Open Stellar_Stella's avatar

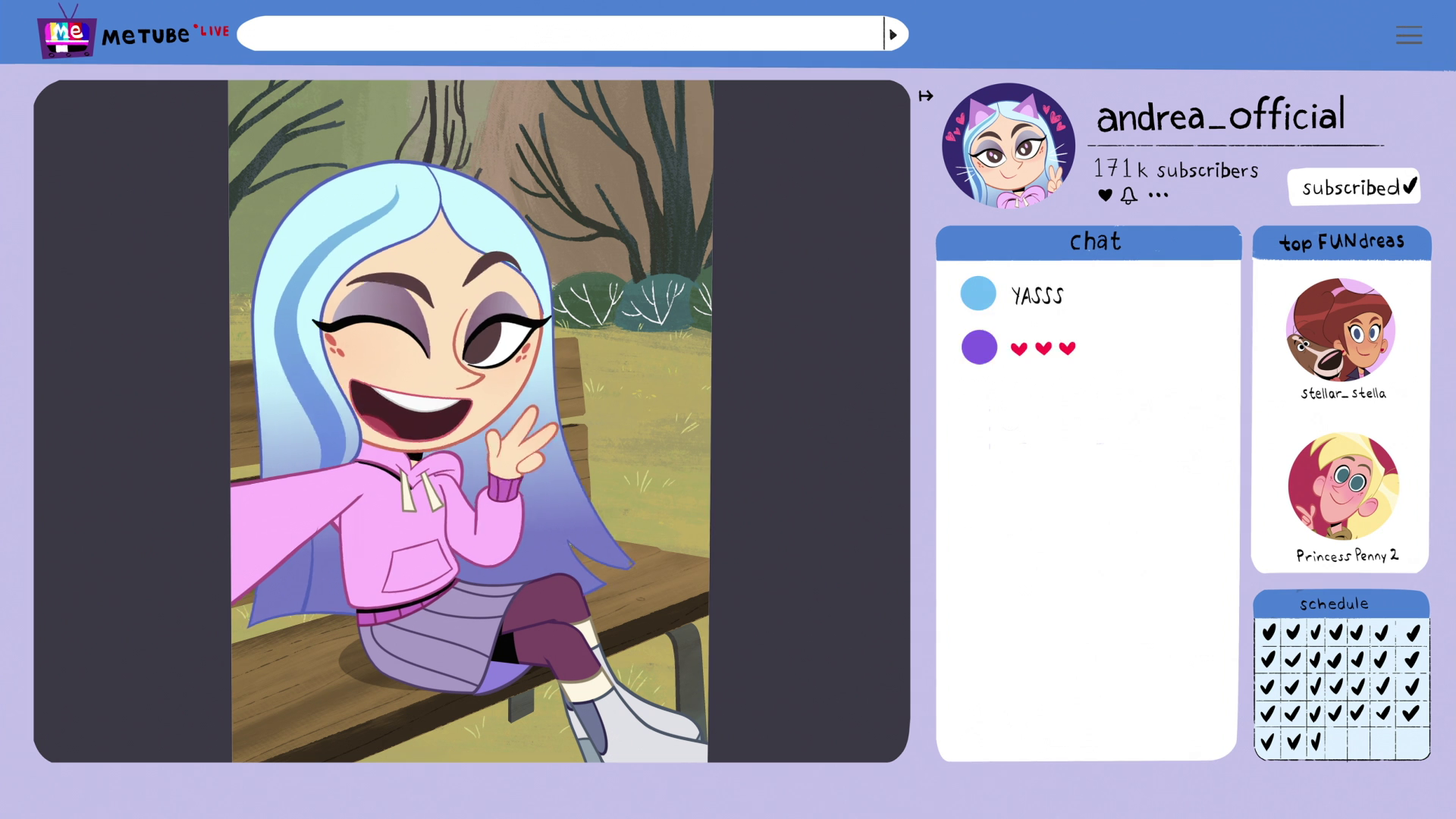pos(1341,330)
